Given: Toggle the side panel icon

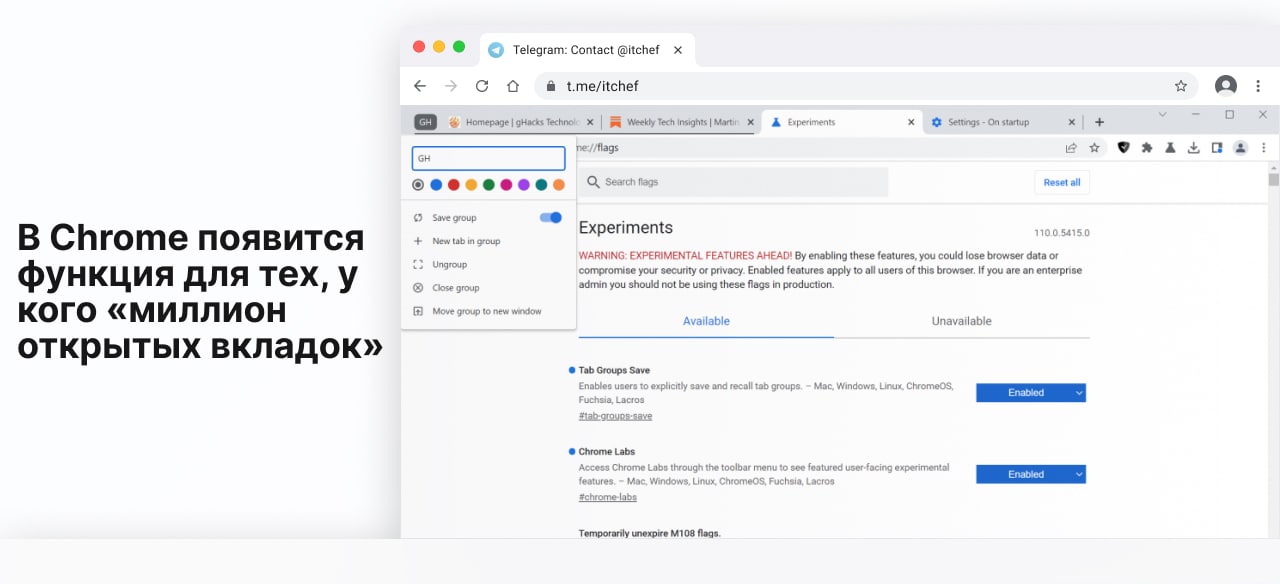Looking at the screenshot, I should coord(1217,148).
